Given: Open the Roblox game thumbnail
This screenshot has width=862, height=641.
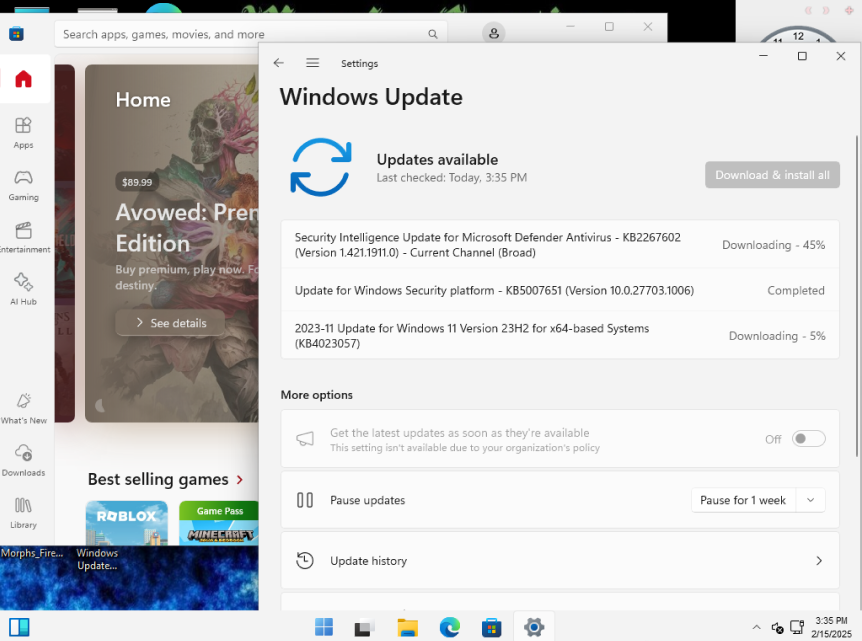Looking at the screenshot, I should point(127,523).
